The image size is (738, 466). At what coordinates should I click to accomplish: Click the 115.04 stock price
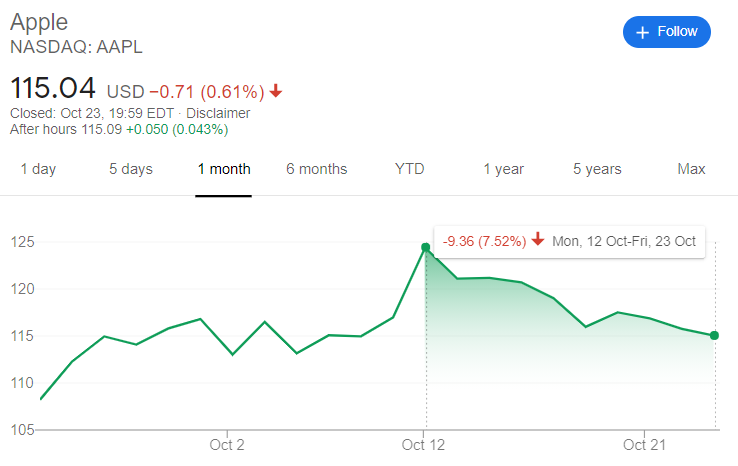pos(53,88)
